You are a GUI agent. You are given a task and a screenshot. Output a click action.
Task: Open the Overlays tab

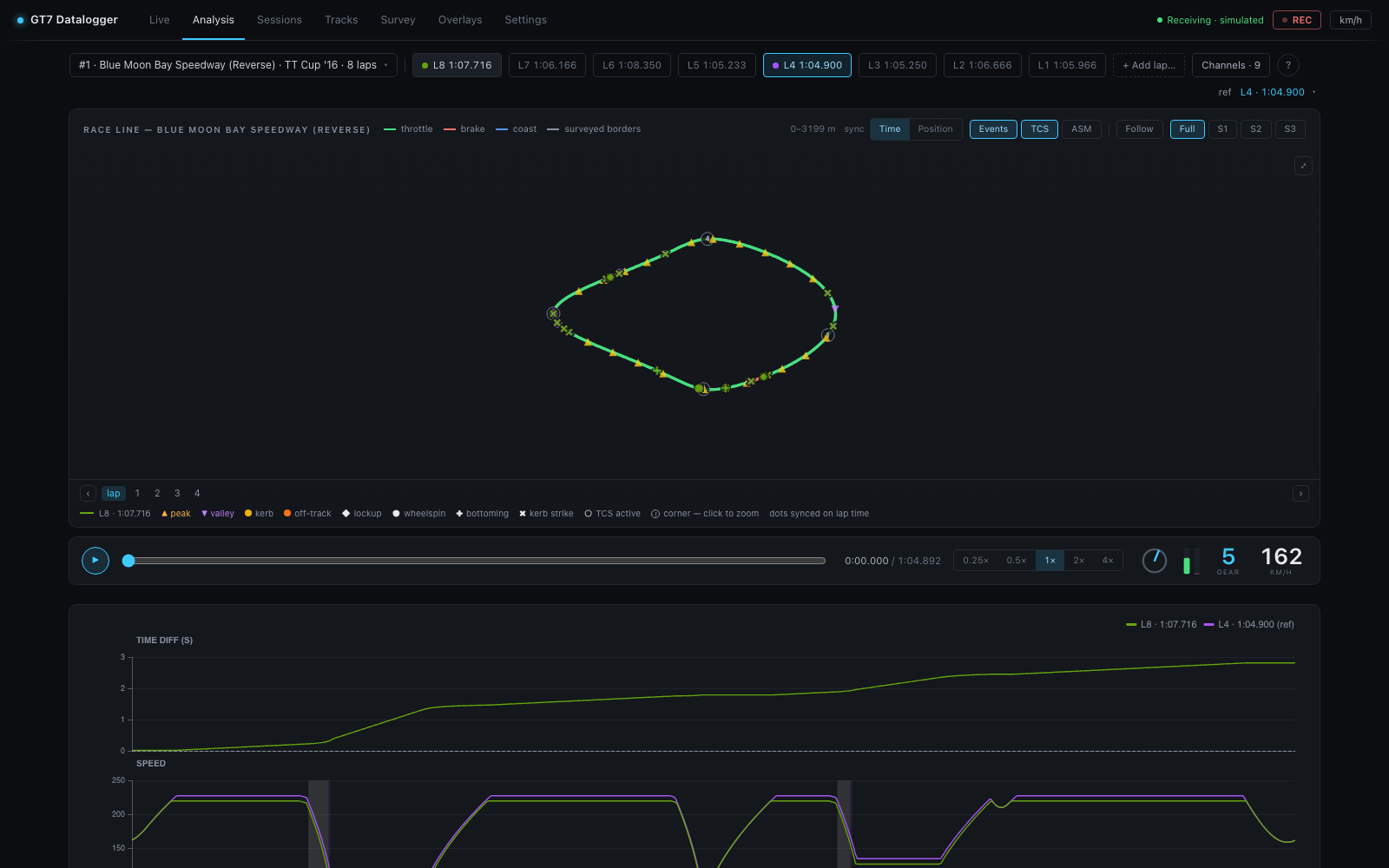(460, 20)
